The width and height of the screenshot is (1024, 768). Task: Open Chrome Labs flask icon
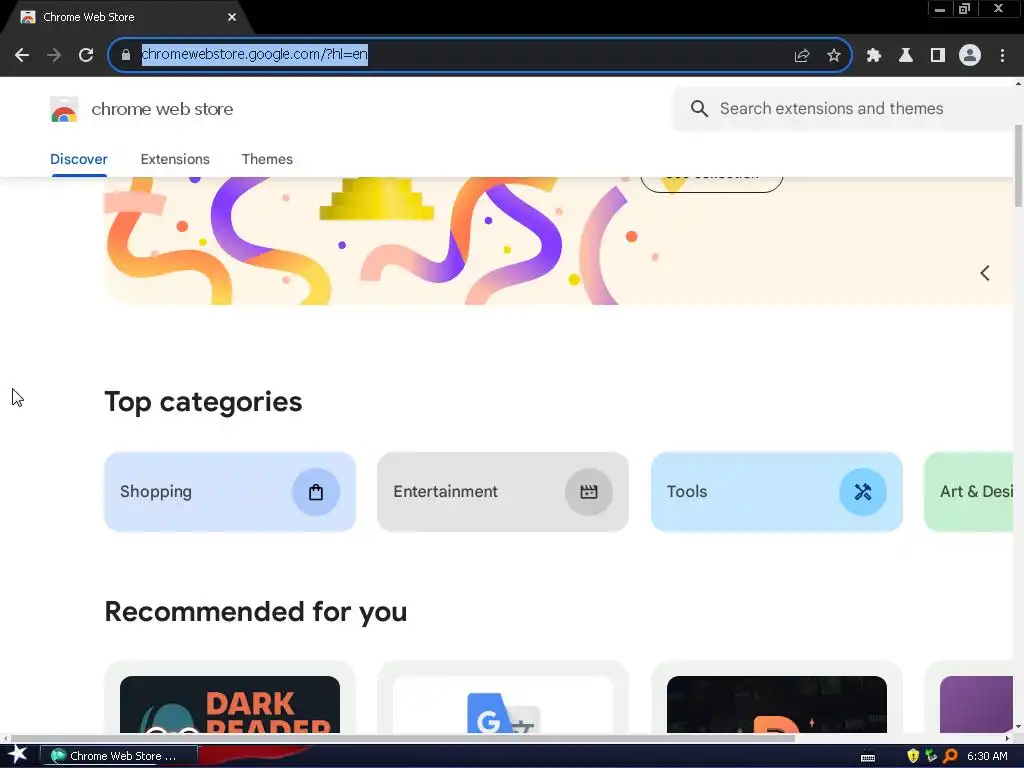click(906, 55)
